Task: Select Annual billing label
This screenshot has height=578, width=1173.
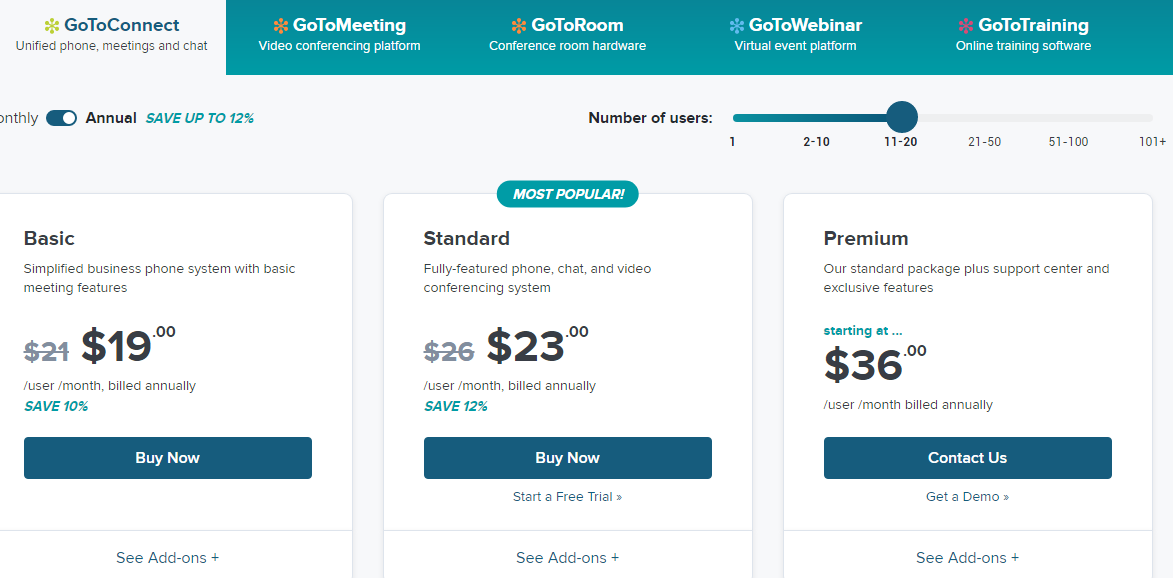Action: pos(111,118)
